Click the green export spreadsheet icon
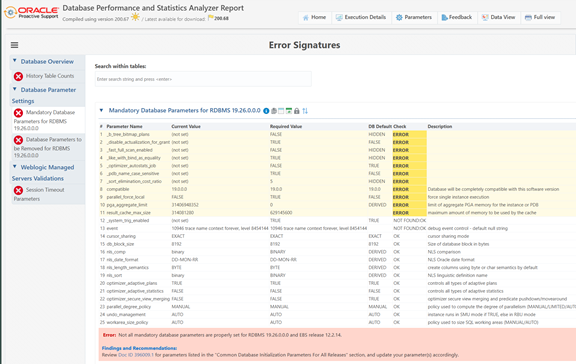This screenshot has width=576, height=364. 289,111
